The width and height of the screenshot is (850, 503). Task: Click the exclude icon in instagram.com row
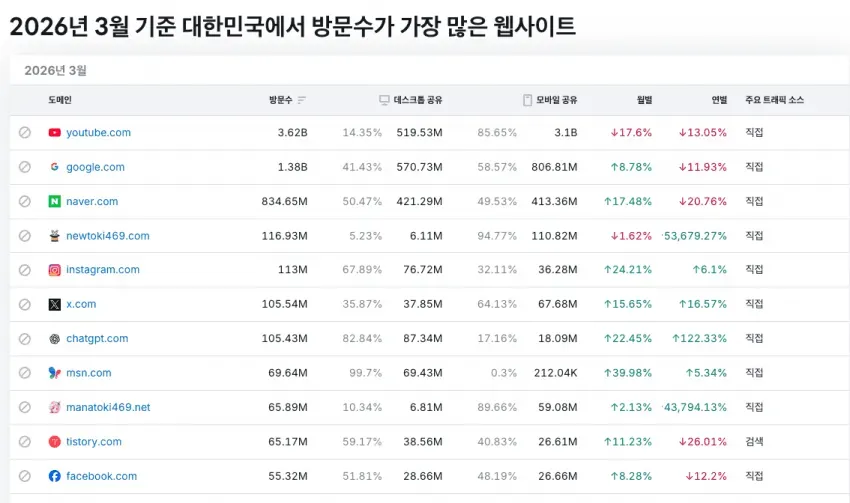coord(24,269)
